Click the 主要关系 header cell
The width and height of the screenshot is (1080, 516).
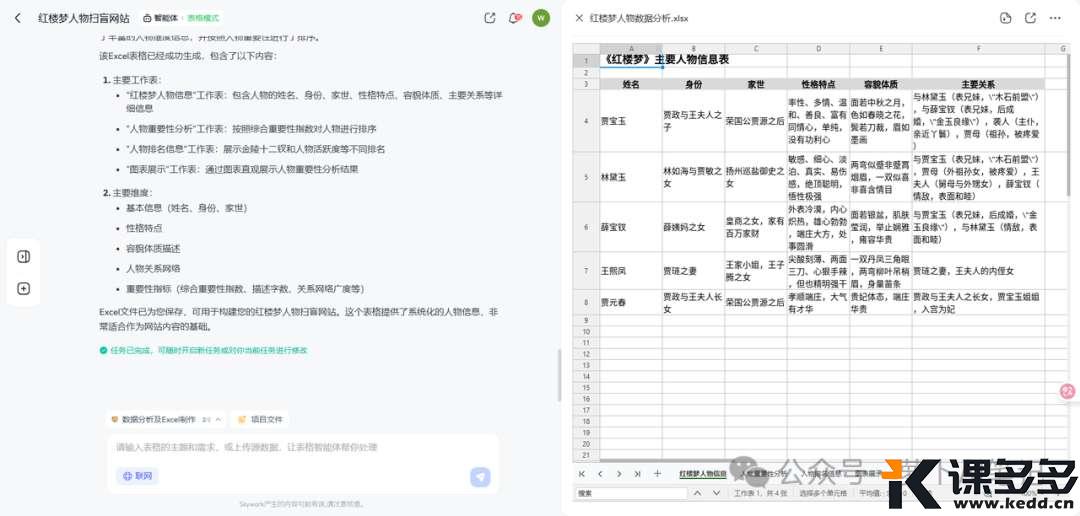[x=978, y=84]
